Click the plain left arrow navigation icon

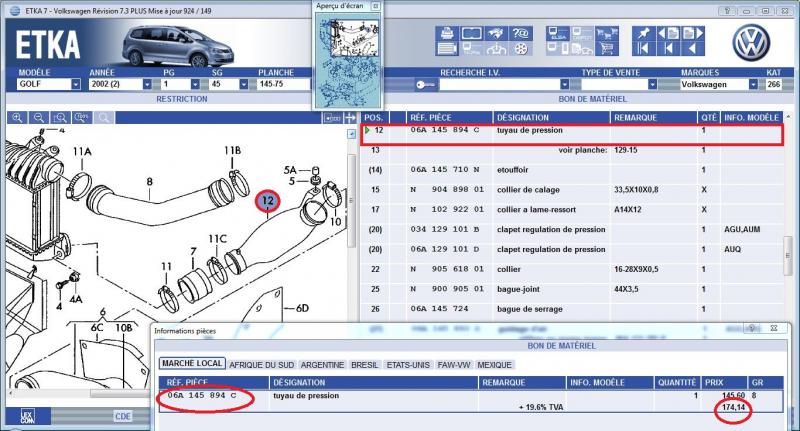coord(692,49)
